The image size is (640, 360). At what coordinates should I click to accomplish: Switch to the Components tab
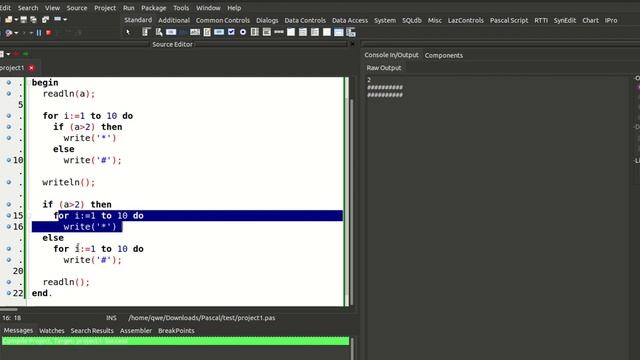click(x=444, y=55)
